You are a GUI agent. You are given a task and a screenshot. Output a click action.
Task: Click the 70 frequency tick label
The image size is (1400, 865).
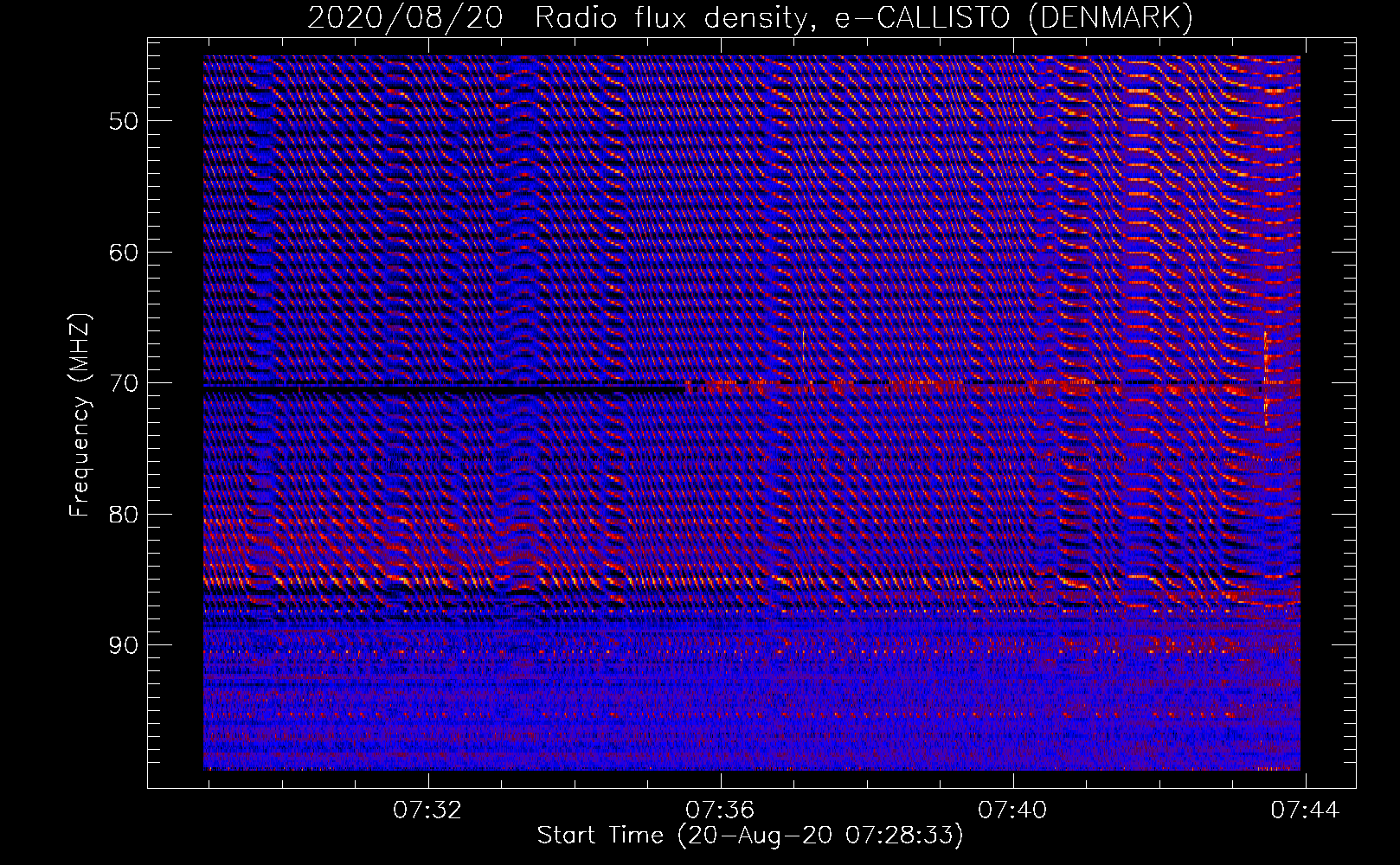[124, 383]
